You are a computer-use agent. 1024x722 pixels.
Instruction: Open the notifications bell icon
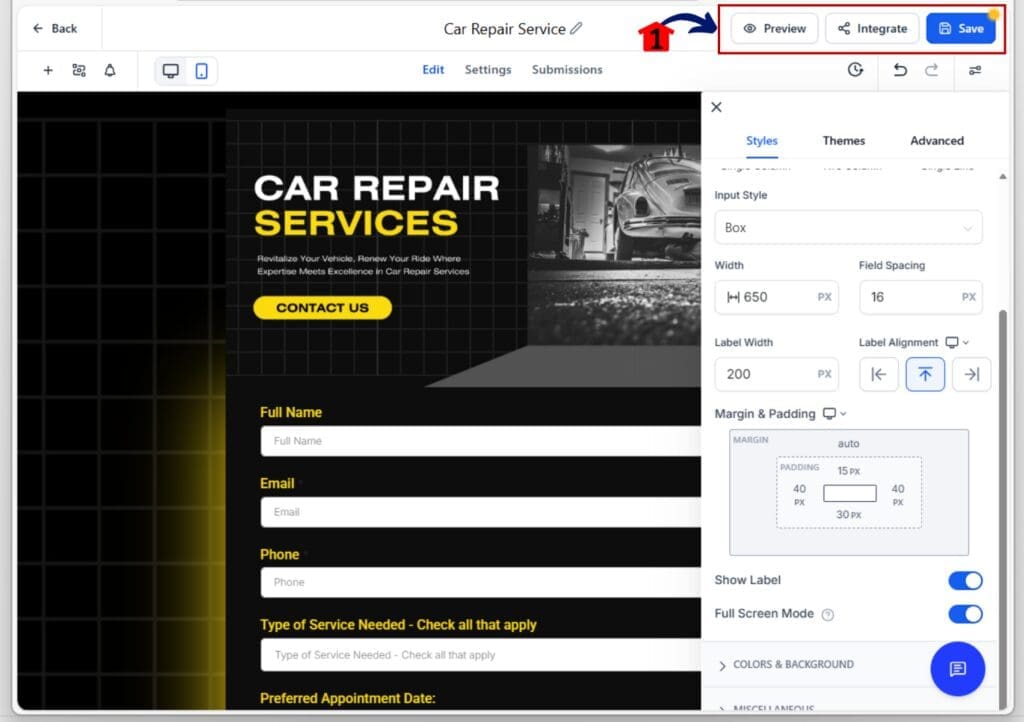click(110, 70)
